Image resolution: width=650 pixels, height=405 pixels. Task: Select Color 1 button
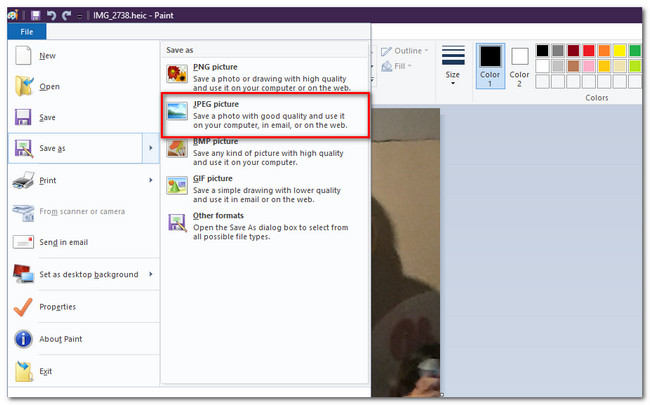490,66
